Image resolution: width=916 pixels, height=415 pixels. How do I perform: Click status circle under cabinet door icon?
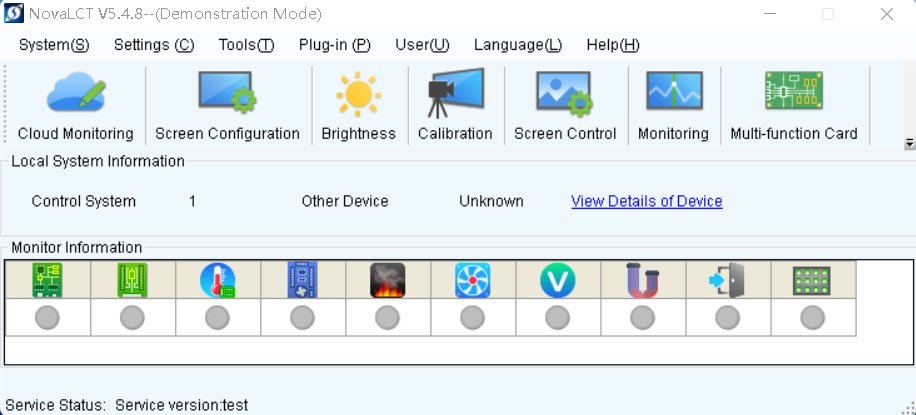tap(727, 318)
